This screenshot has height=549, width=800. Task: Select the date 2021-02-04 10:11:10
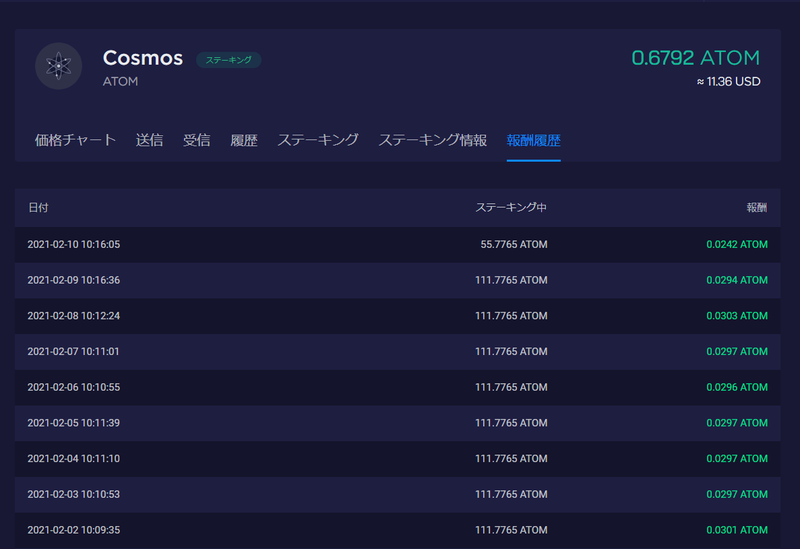74,459
